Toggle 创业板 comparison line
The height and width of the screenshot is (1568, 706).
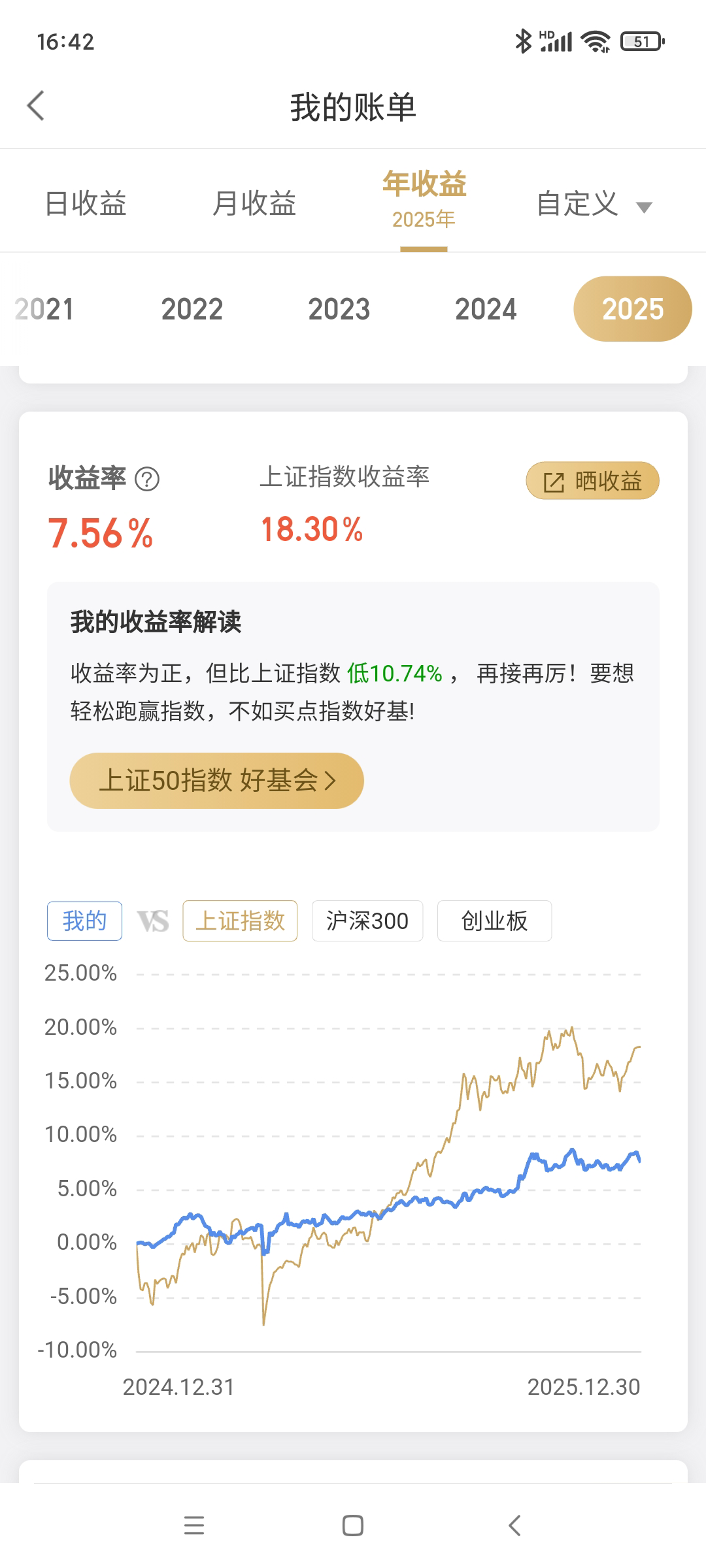click(x=494, y=921)
